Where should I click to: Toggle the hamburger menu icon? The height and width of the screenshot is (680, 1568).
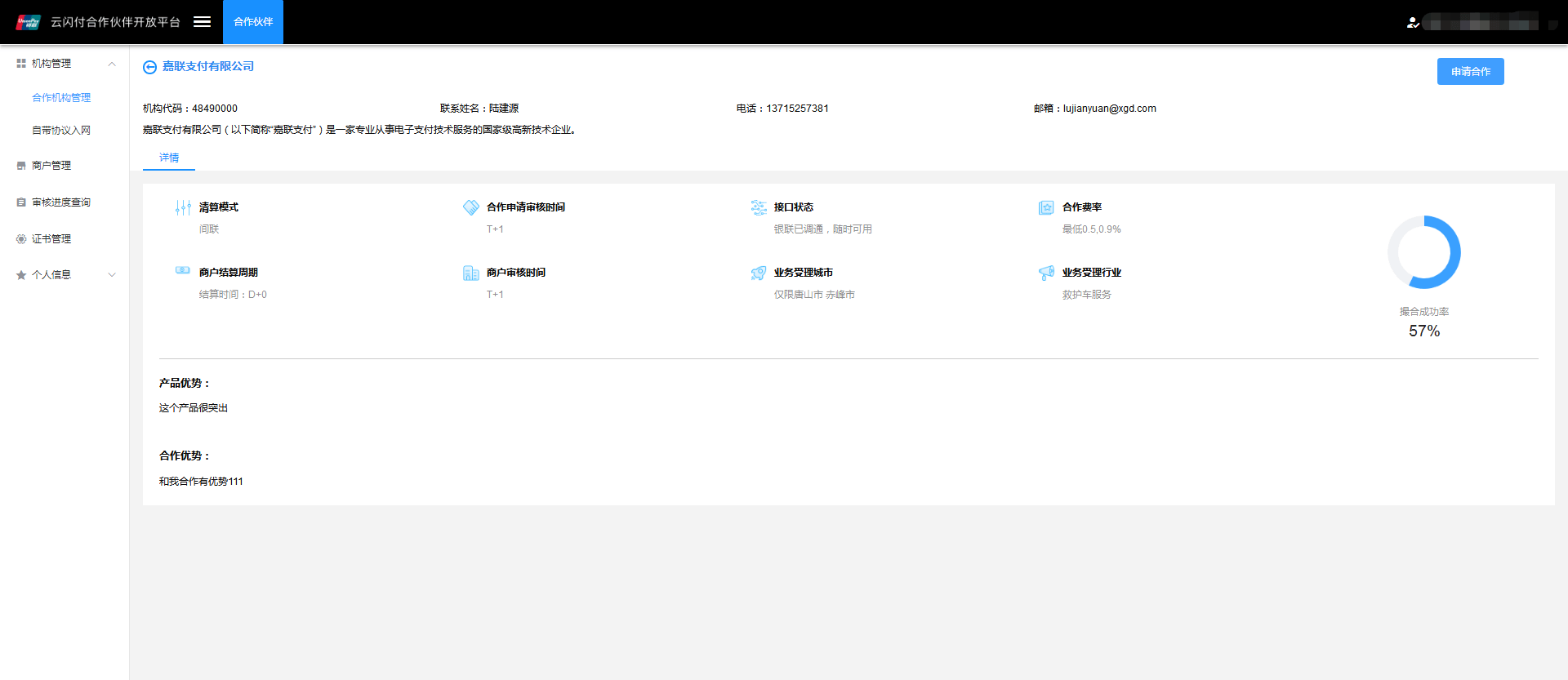pyautogui.click(x=203, y=22)
